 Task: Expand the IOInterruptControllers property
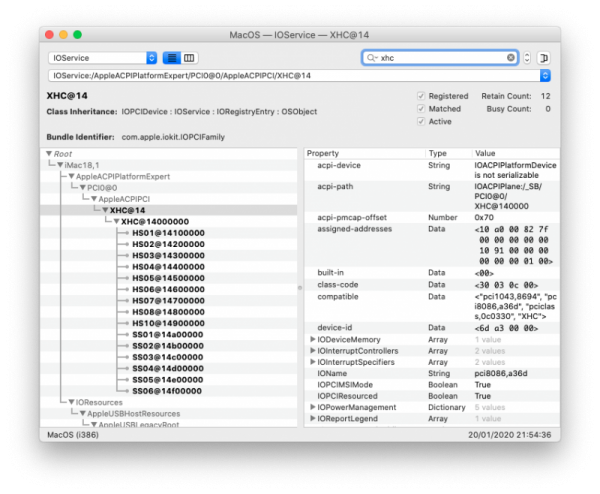[x=312, y=351]
